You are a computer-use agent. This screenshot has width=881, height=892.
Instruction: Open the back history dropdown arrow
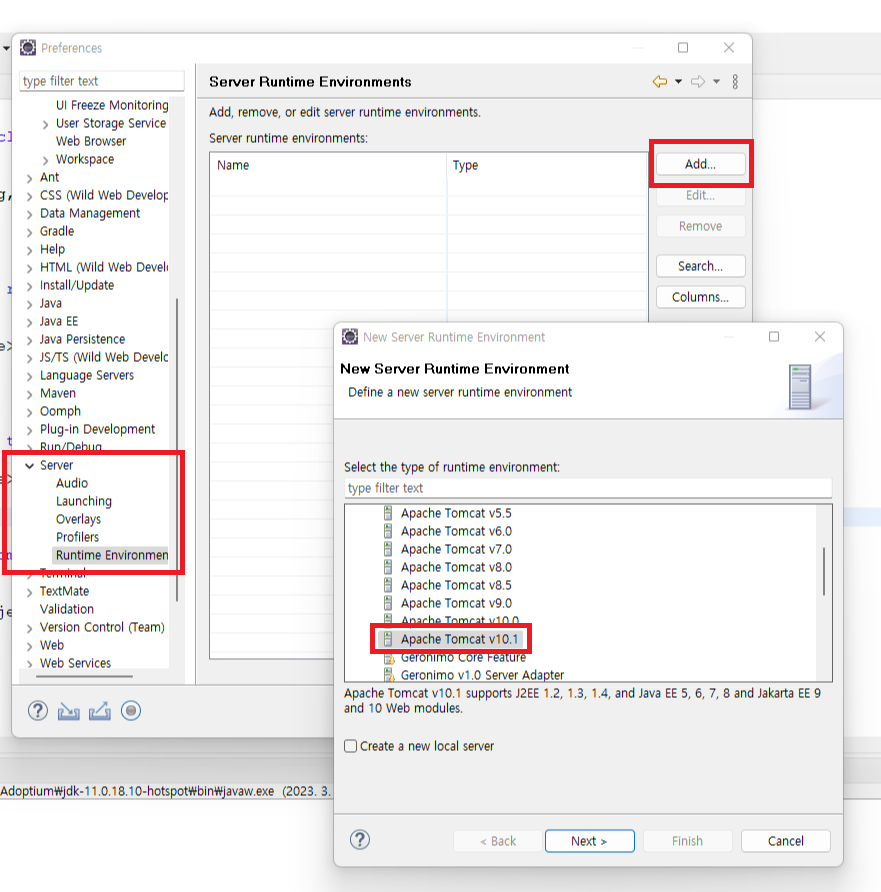pyautogui.click(x=679, y=81)
